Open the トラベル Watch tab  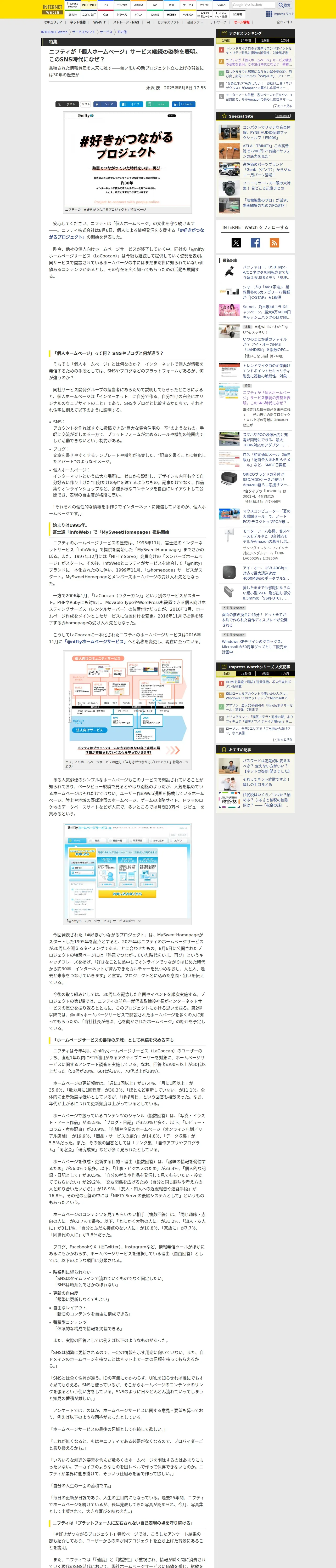point(122,14)
